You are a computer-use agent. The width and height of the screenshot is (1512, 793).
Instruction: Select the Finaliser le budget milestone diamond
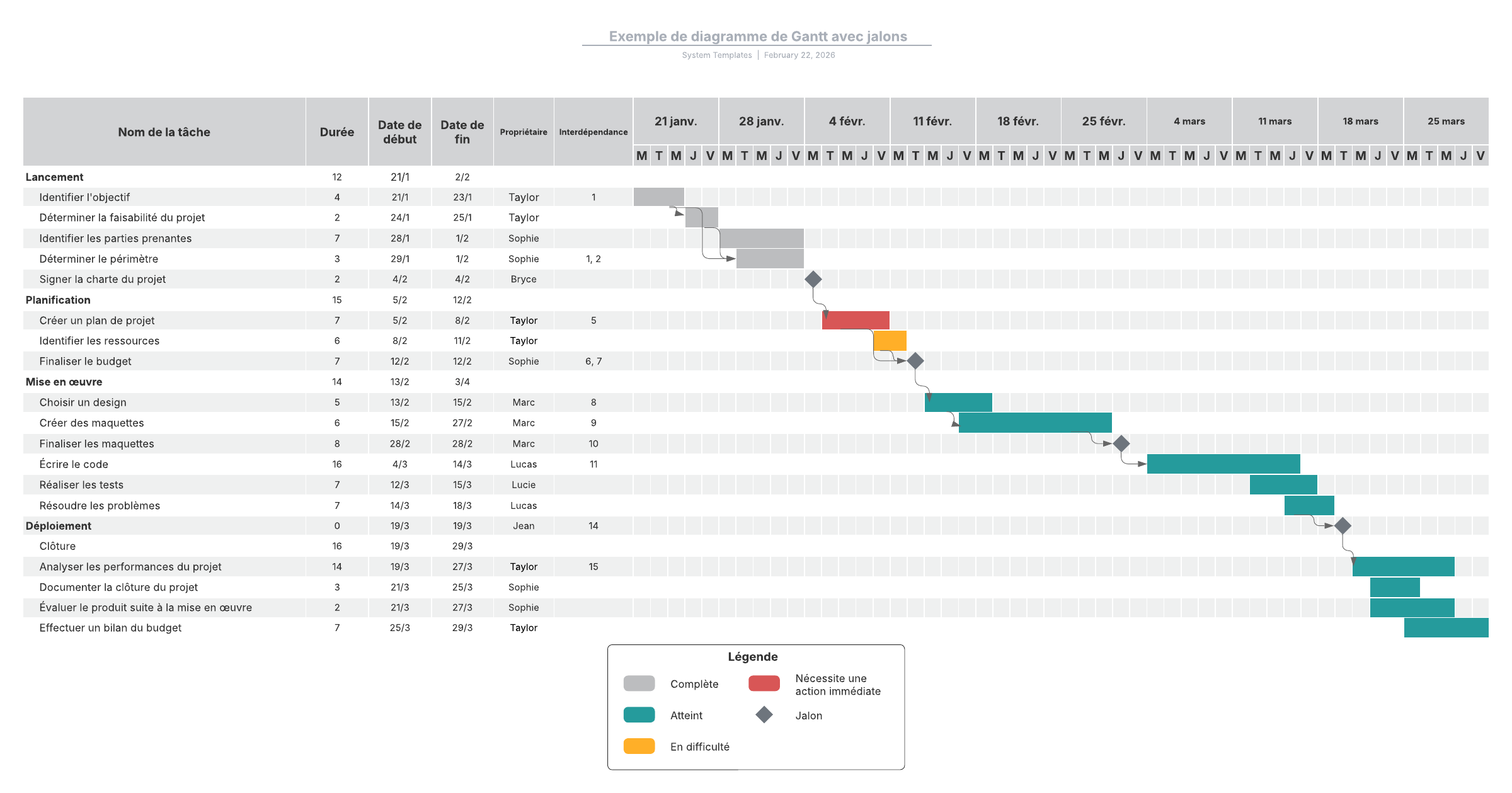tap(915, 361)
